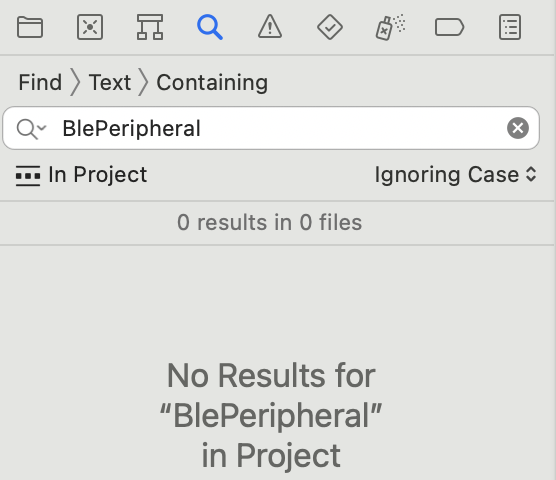Click the 0 results in 0 files label
The image size is (556, 480).
(x=269, y=223)
